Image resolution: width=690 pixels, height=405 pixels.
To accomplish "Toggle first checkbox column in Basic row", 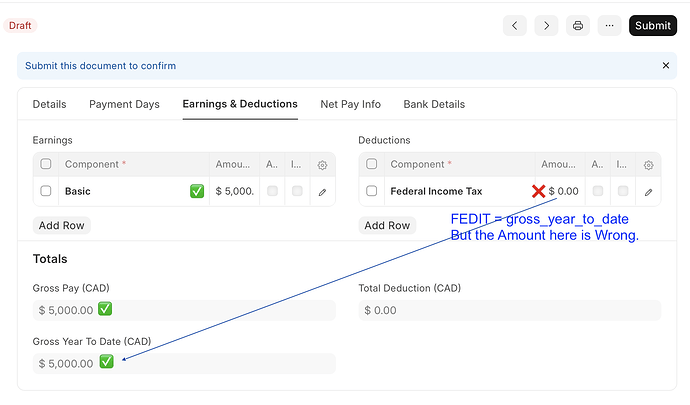I will pos(272,191).
